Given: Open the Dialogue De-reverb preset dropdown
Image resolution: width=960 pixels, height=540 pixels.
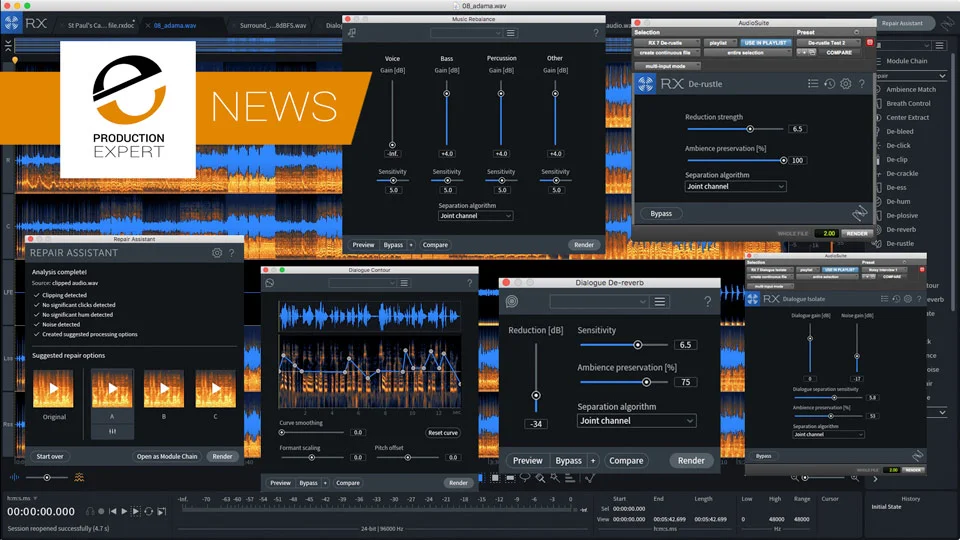Looking at the screenshot, I should (598, 301).
